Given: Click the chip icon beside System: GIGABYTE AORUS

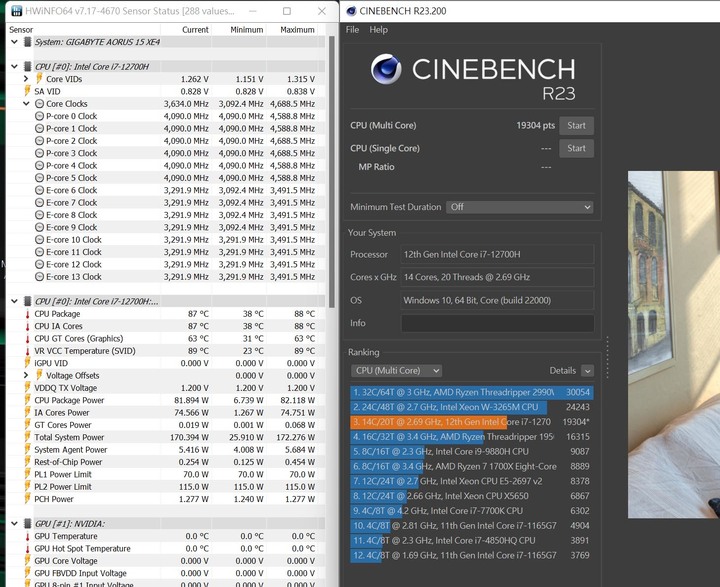Looking at the screenshot, I should [x=27, y=42].
